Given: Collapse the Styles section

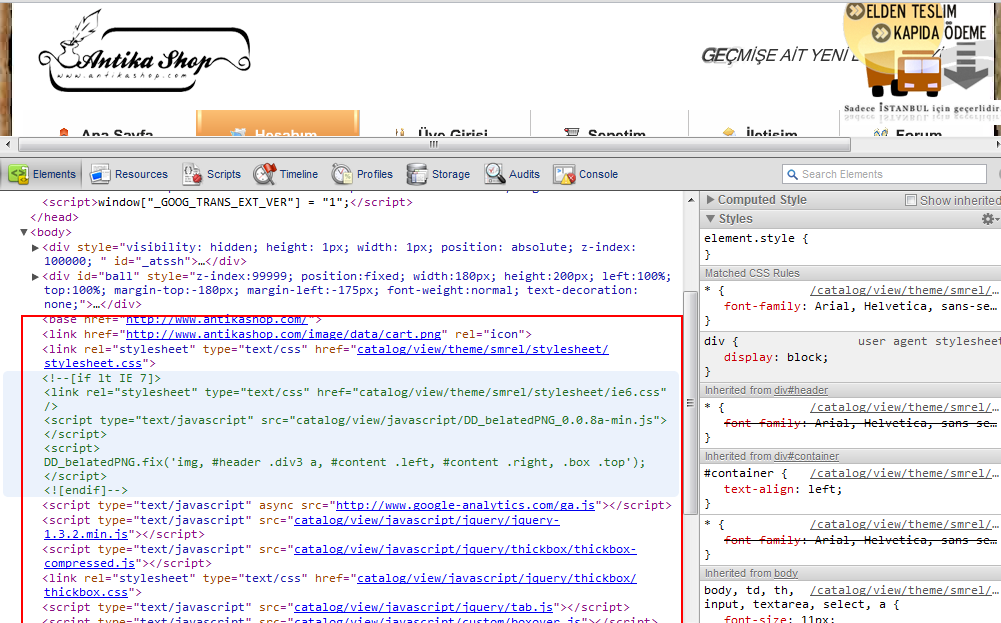Looking at the screenshot, I should click(710, 219).
